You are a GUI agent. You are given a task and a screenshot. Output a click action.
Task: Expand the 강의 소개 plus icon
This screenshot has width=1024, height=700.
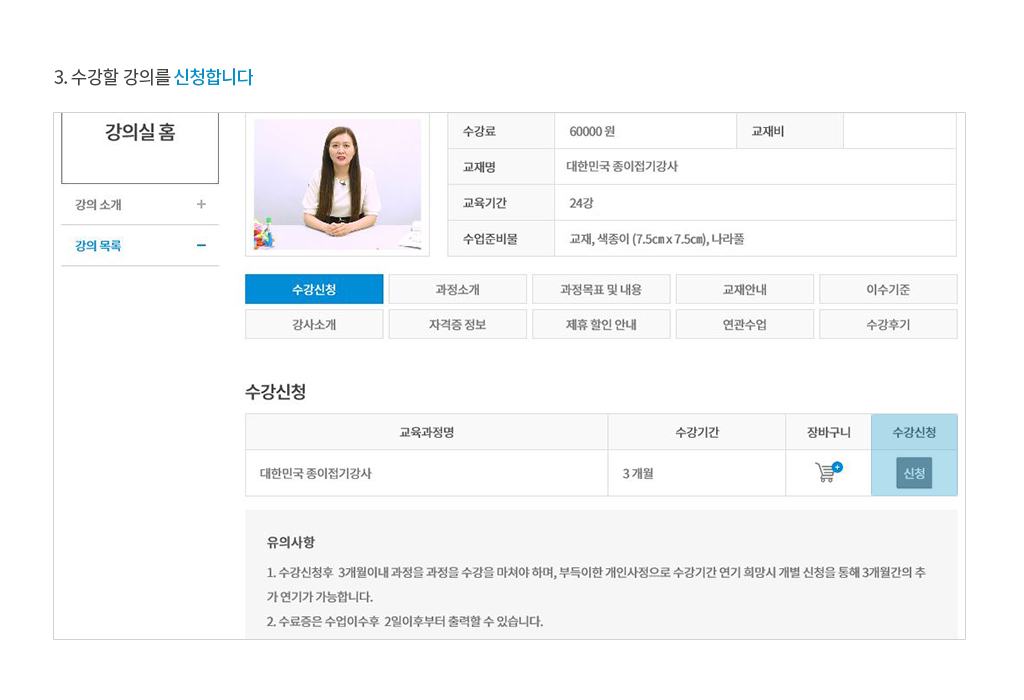201,205
